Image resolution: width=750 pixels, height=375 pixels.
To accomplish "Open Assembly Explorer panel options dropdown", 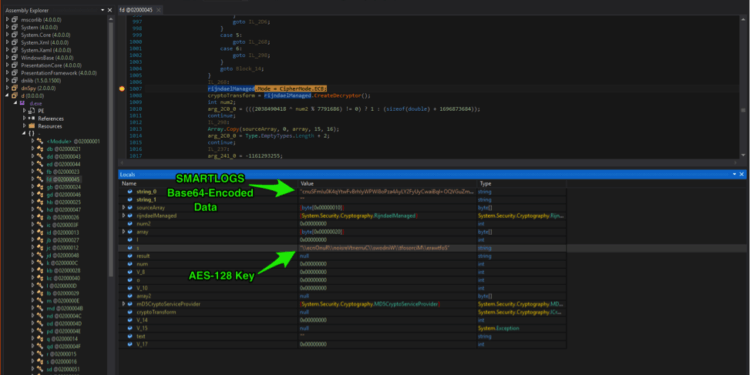I will [x=103, y=10].
